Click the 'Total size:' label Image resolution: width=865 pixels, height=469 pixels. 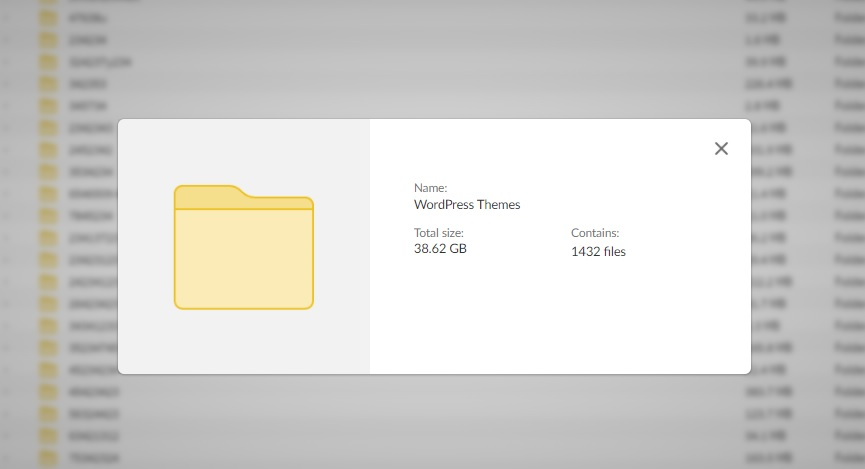click(x=439, y=233)
